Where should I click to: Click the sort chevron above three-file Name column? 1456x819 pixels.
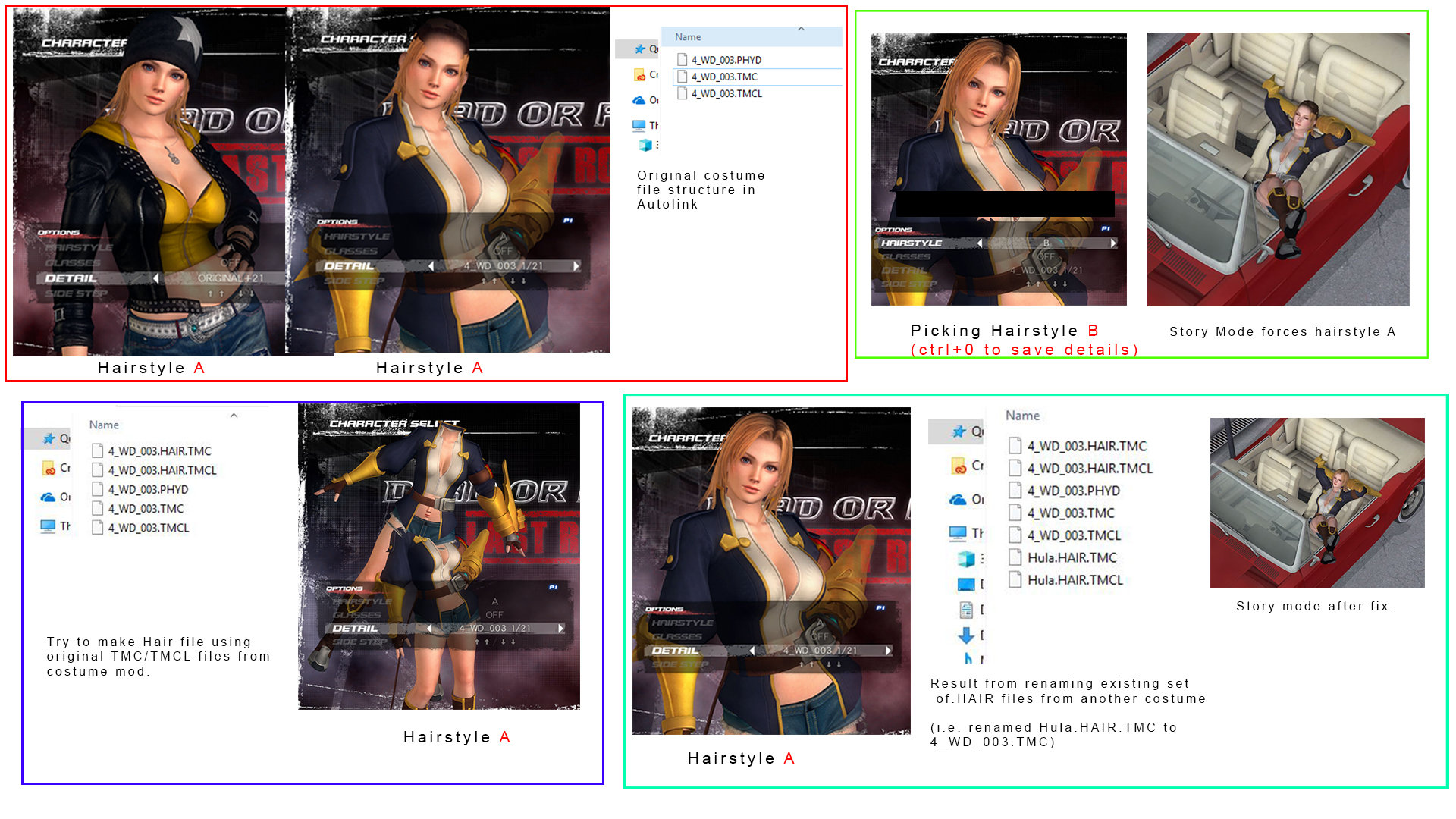801,29
